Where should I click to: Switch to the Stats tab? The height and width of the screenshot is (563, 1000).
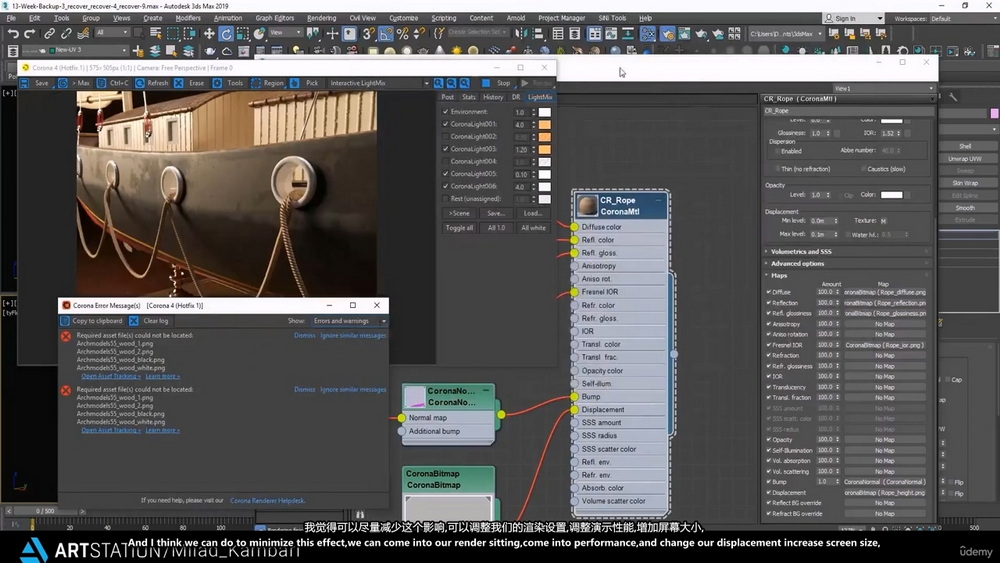tap(469, 97)
